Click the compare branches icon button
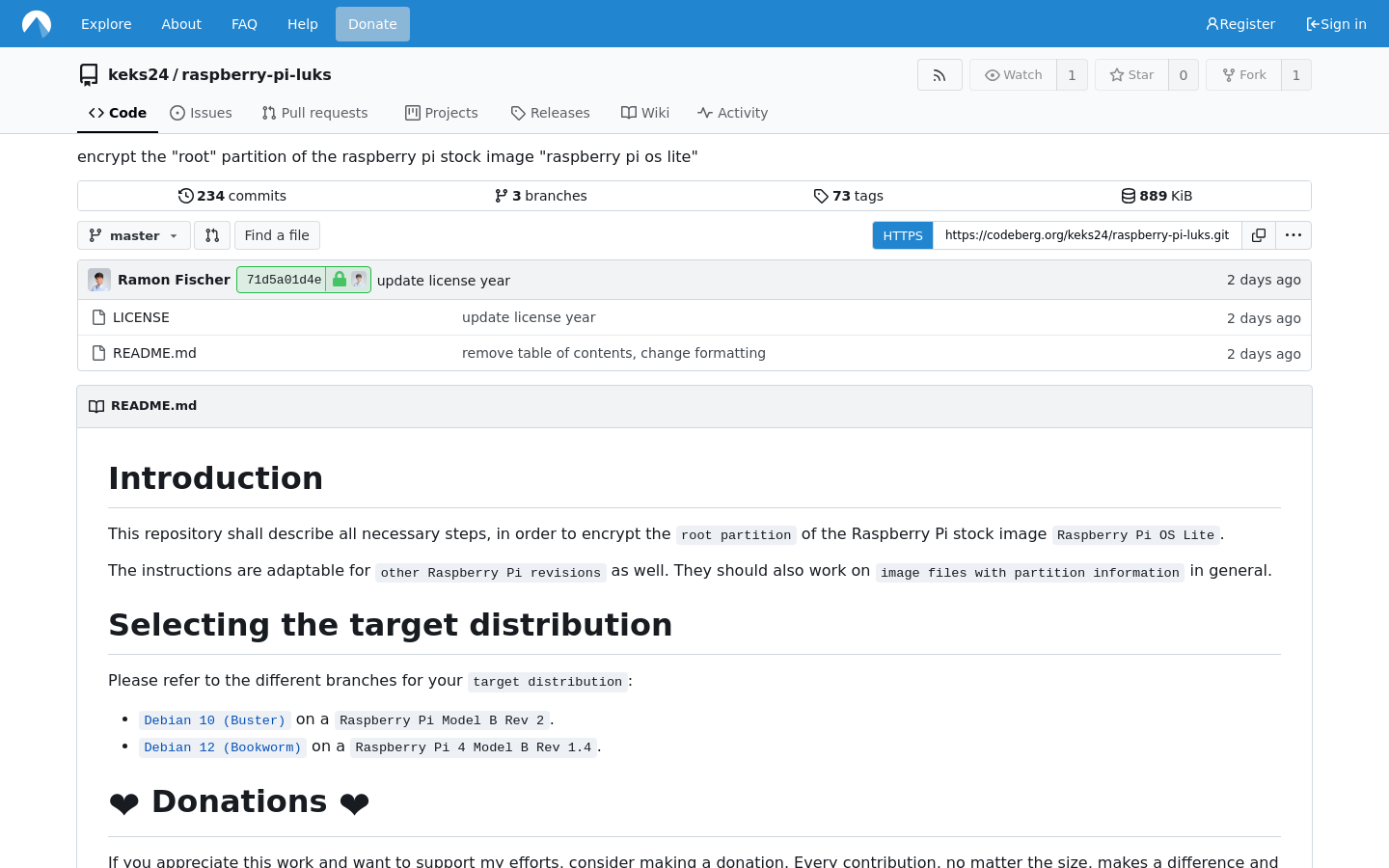1389x868 pixels. [212, 235]
